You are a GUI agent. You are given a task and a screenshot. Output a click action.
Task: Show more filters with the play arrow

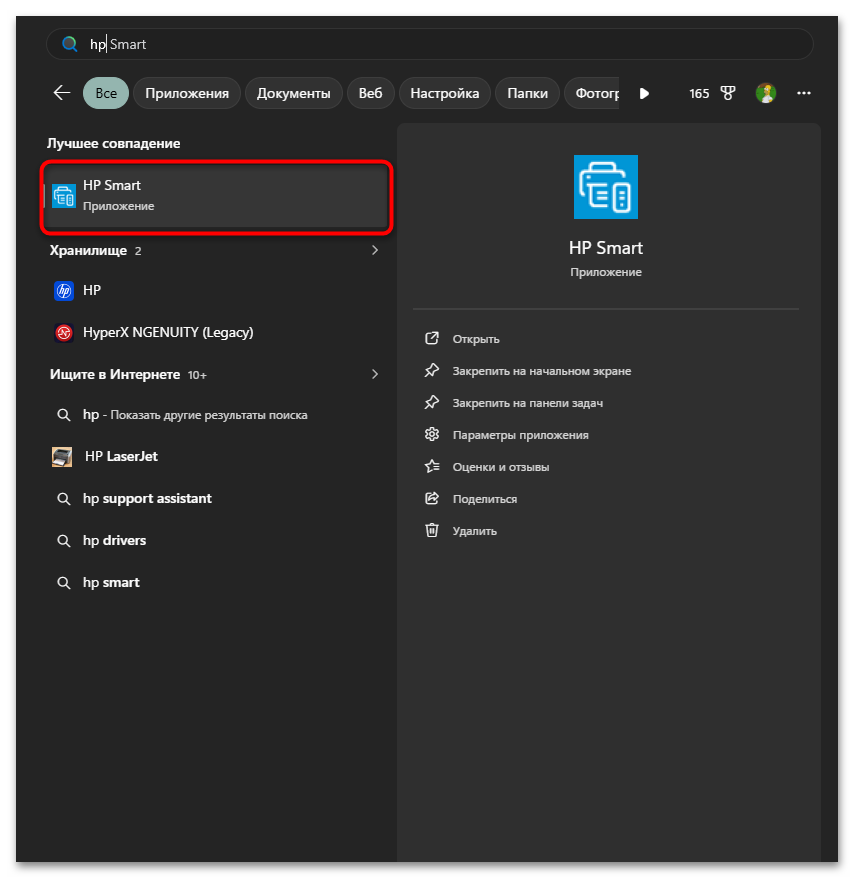click(644, 94)
